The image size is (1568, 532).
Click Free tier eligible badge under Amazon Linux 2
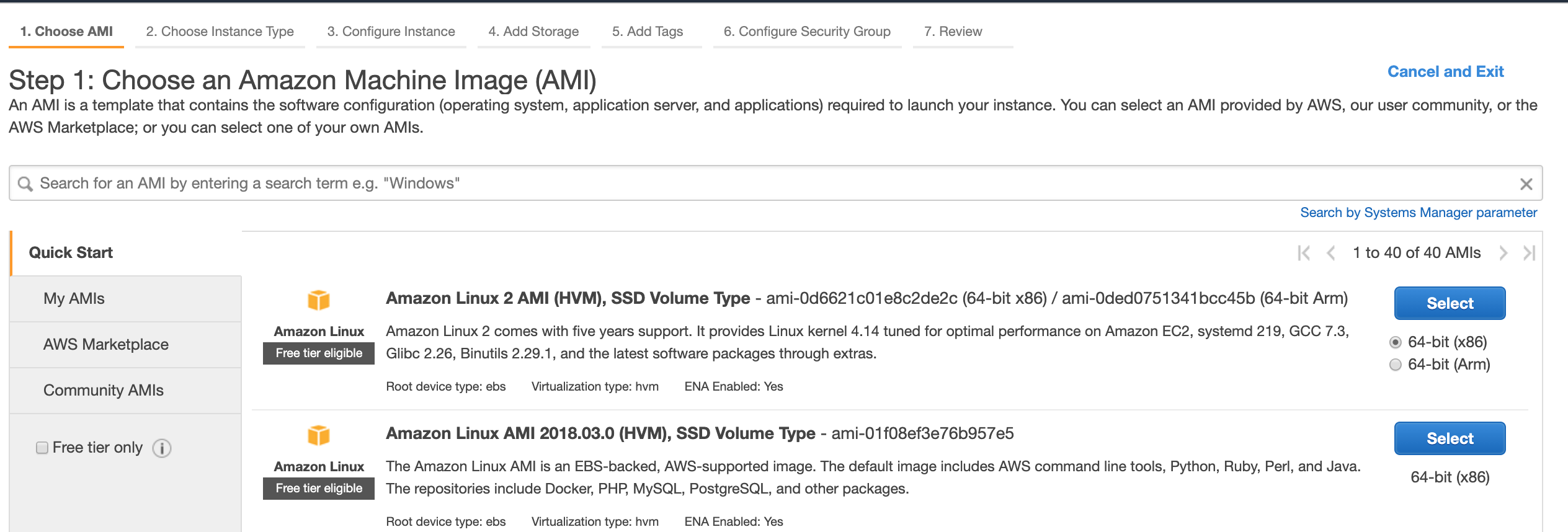(319, 353)
